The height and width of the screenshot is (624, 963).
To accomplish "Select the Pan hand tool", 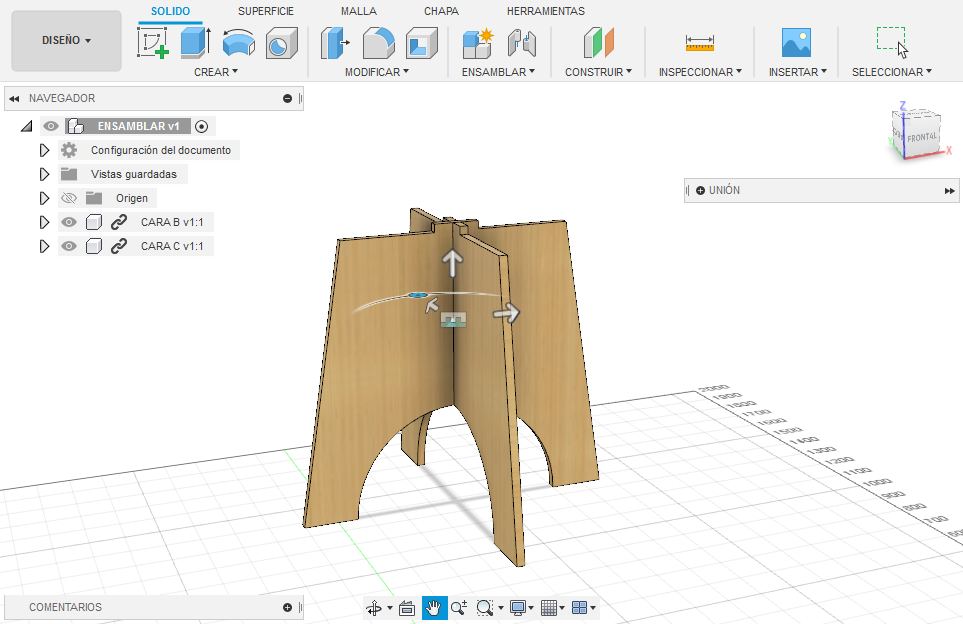I will [434, 608].
